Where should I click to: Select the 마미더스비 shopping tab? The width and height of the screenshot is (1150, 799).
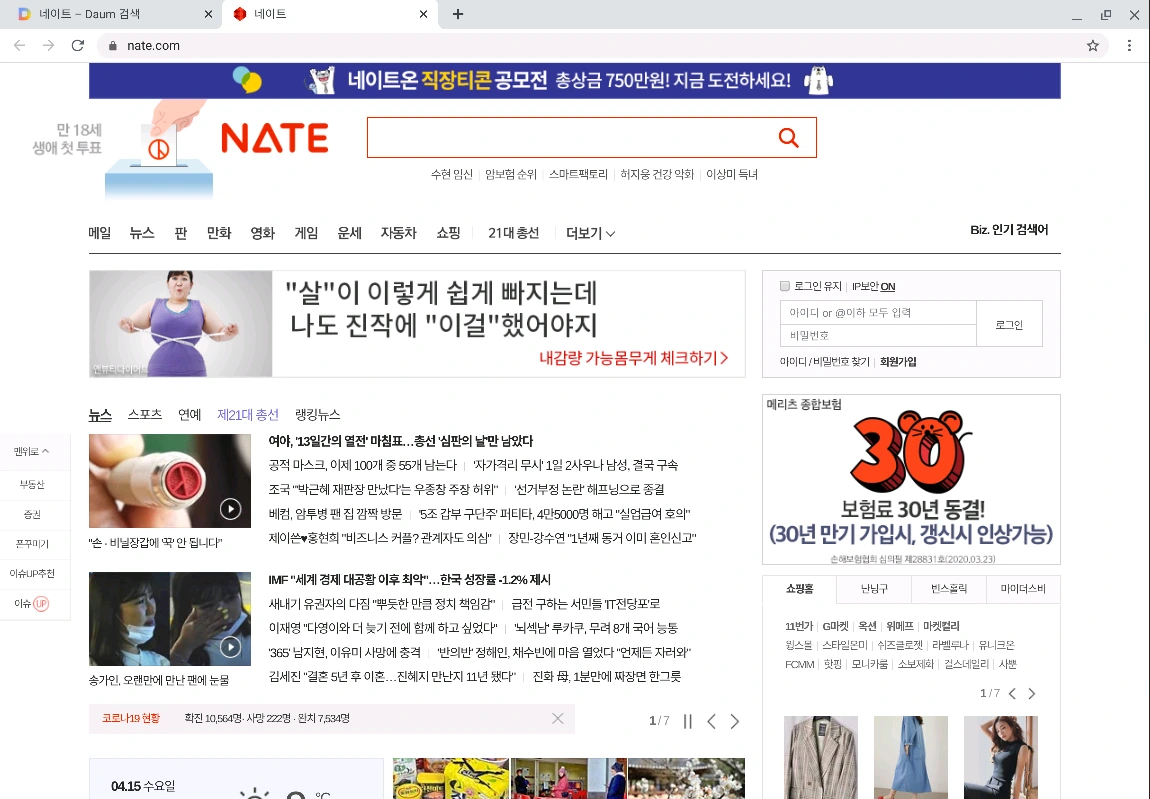pyautogui.click(x=1023, y=588)
